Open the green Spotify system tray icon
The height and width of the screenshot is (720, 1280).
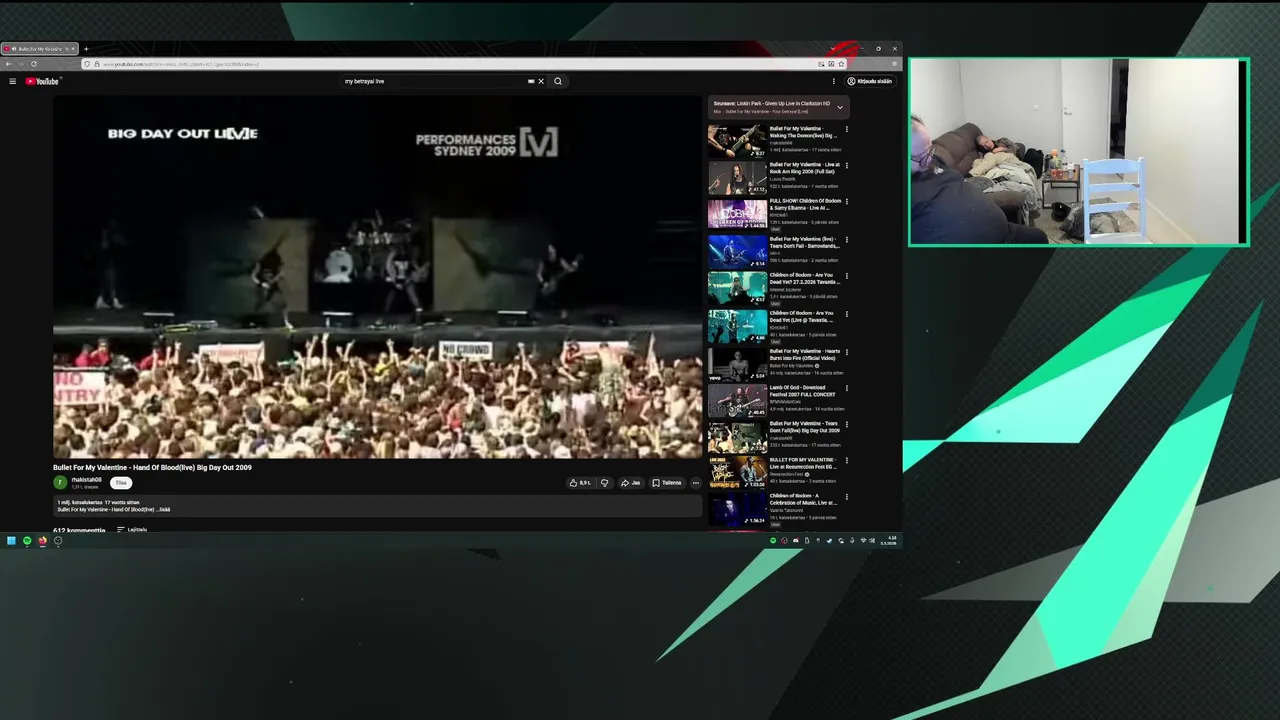click(773, 541)
